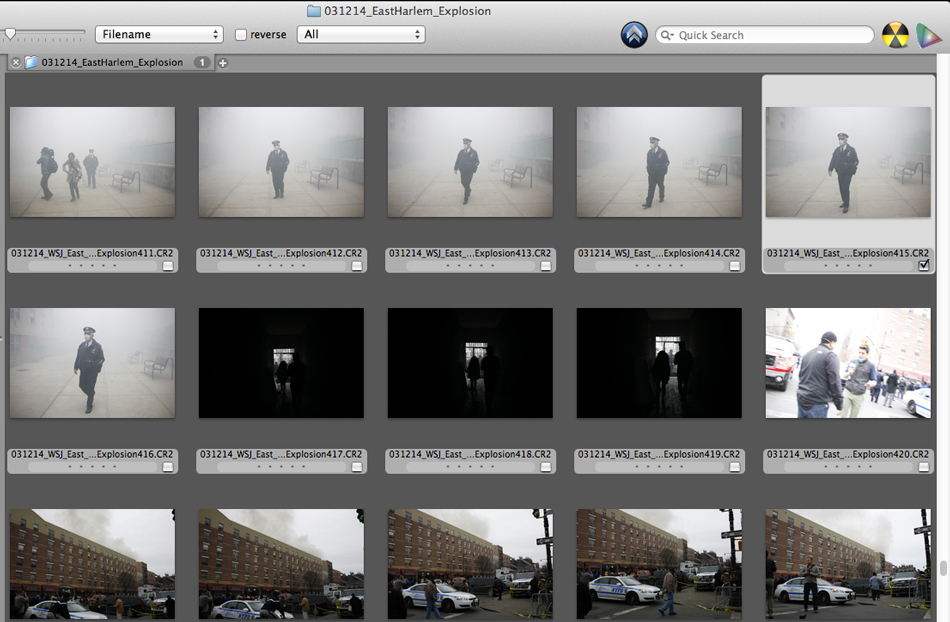950x622 pixels.
Task: Tag photo Explosion411.CR2 with its checkbox
Action: (168, 266)
